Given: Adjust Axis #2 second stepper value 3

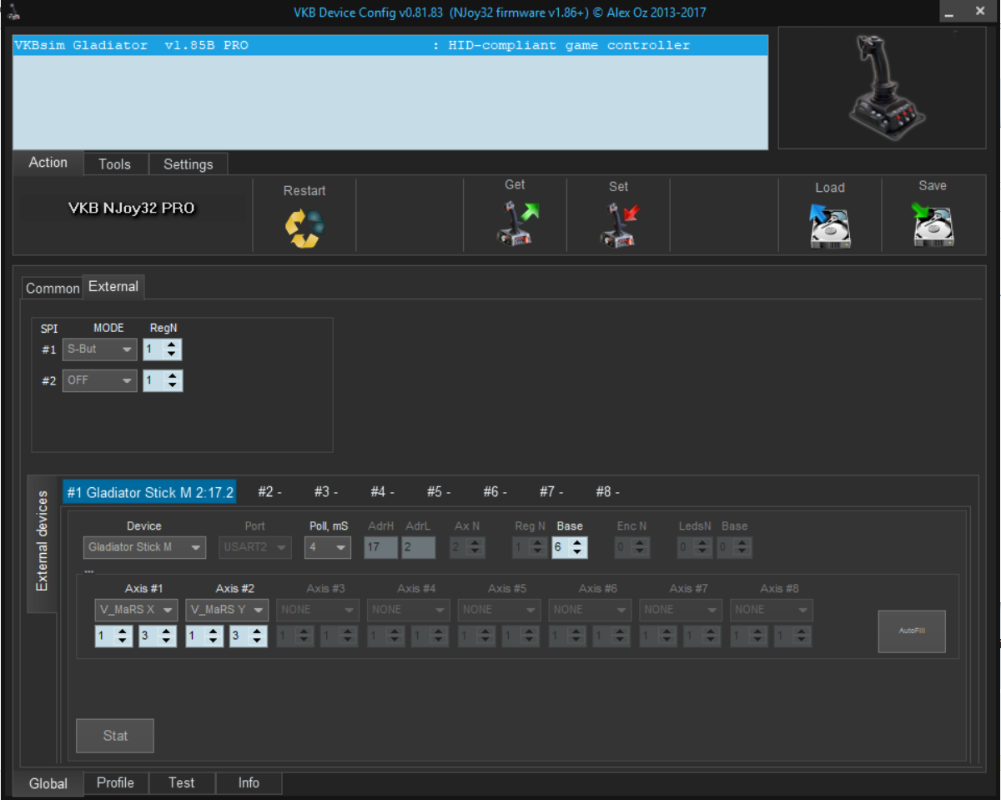Looking at the screenshot, I should (248, 635).
